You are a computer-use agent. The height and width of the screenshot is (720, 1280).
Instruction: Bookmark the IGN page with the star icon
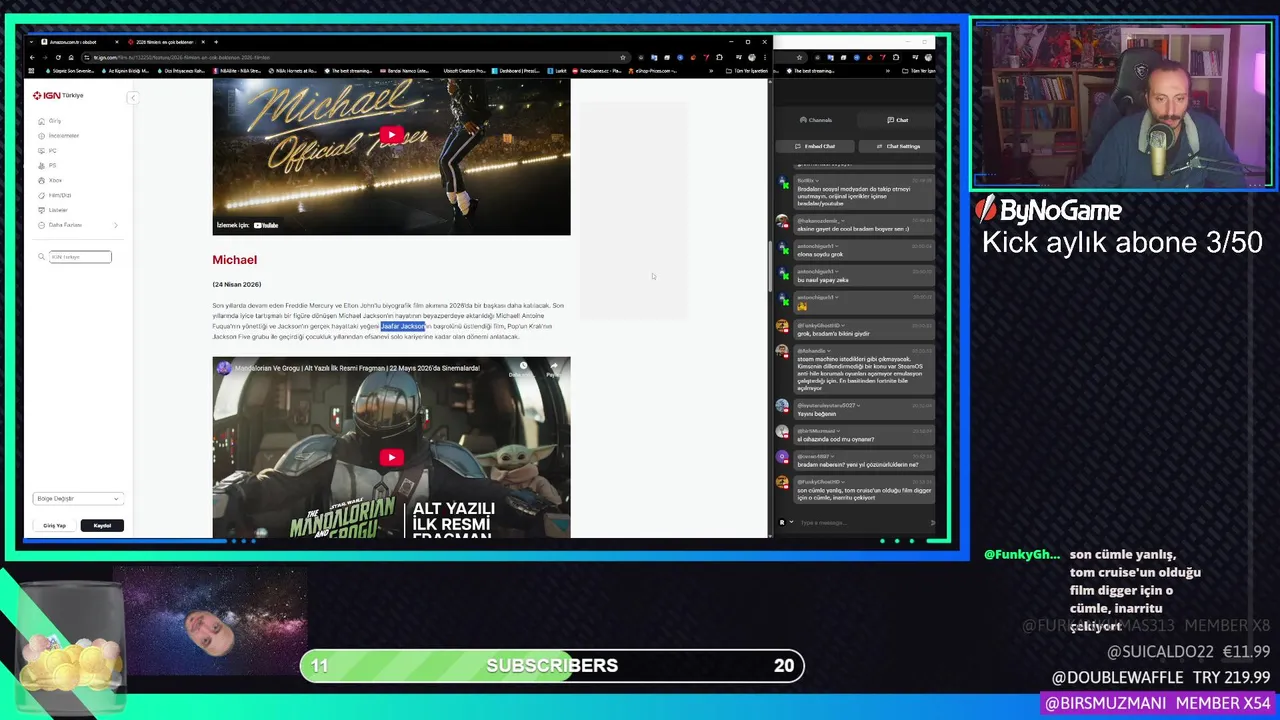[622, 57]
